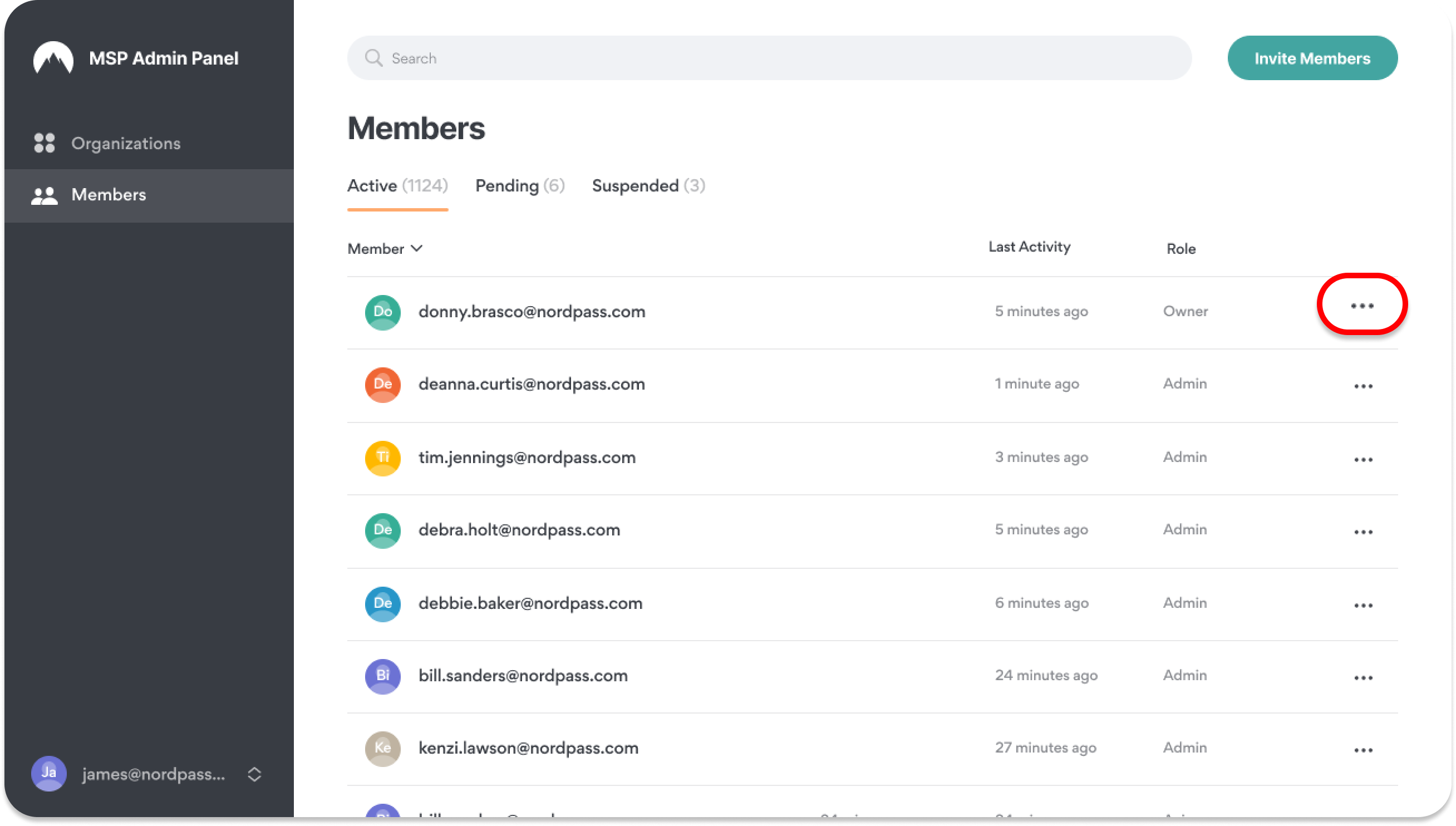
Task: Click the orange De avatar for deanna.curtis
Action: [383, 385]
